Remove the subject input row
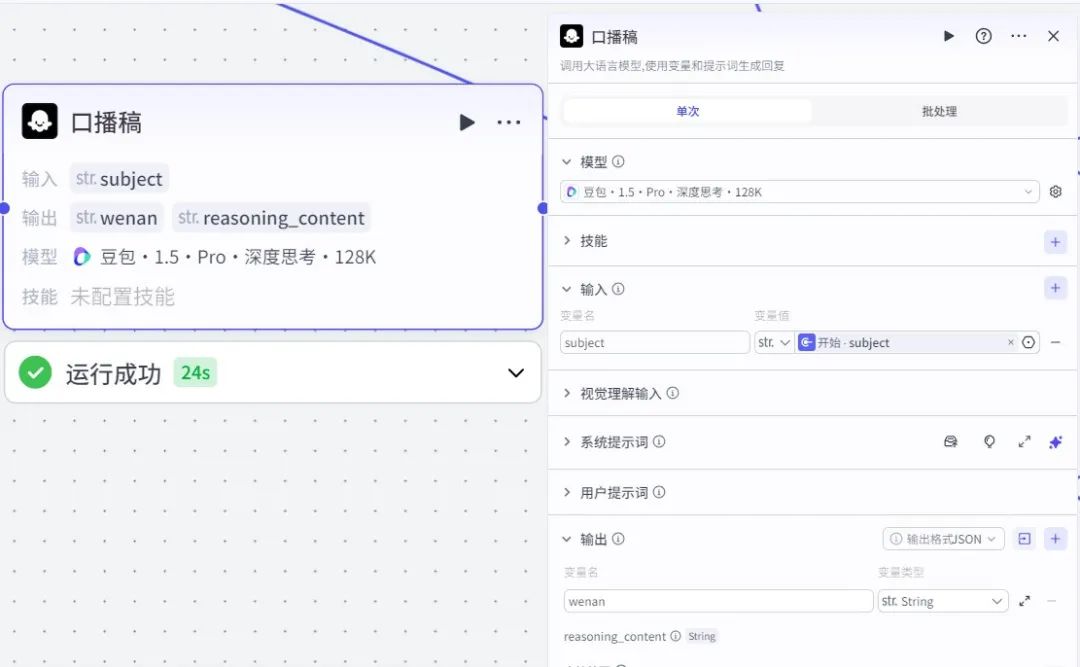Image resolution: width=1080 pixels, height=667 pixels. [x=1055, y=342]
